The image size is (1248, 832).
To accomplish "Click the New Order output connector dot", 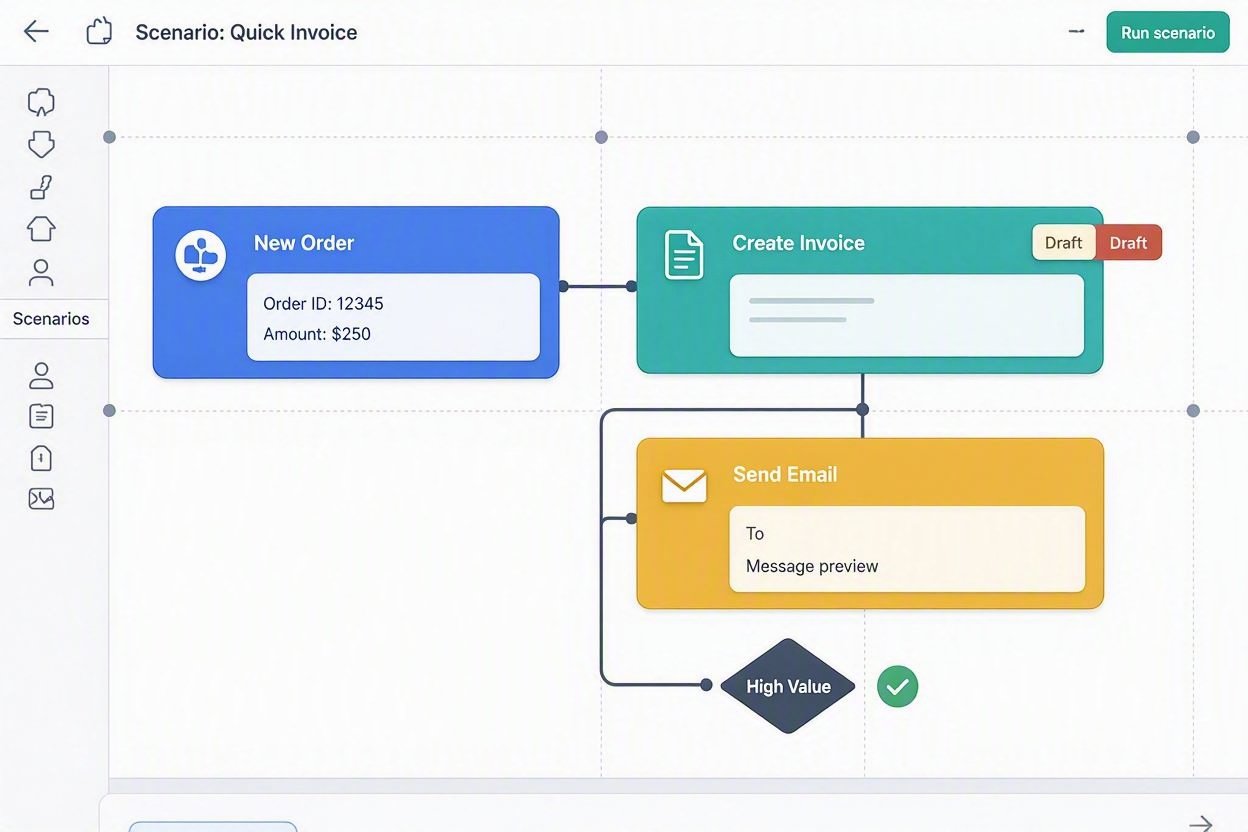I will tap(563, 286).
